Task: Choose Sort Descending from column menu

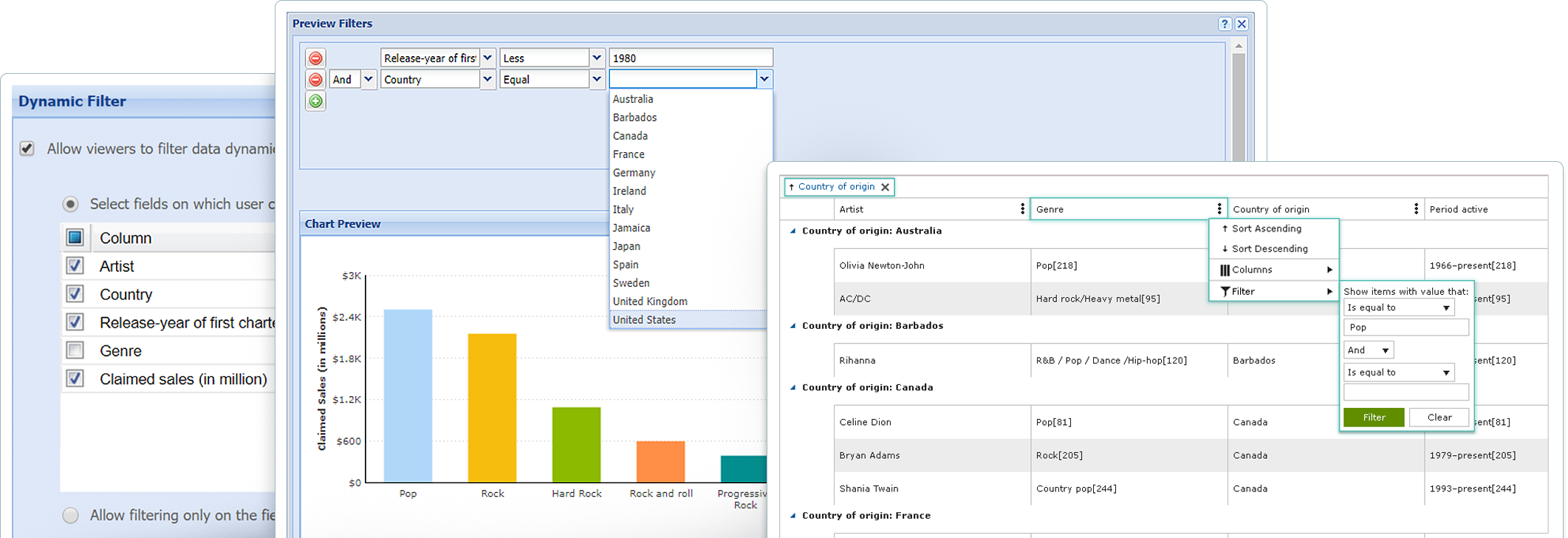Action: 1273,249
